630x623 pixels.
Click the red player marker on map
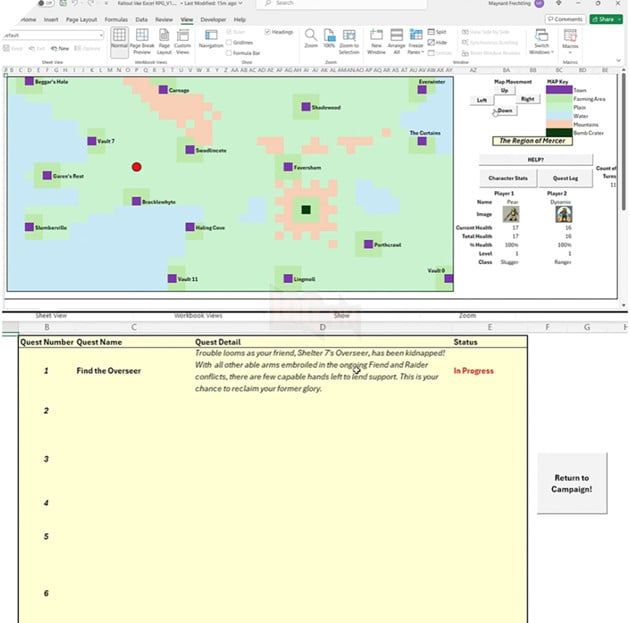[x=137, y=167]
